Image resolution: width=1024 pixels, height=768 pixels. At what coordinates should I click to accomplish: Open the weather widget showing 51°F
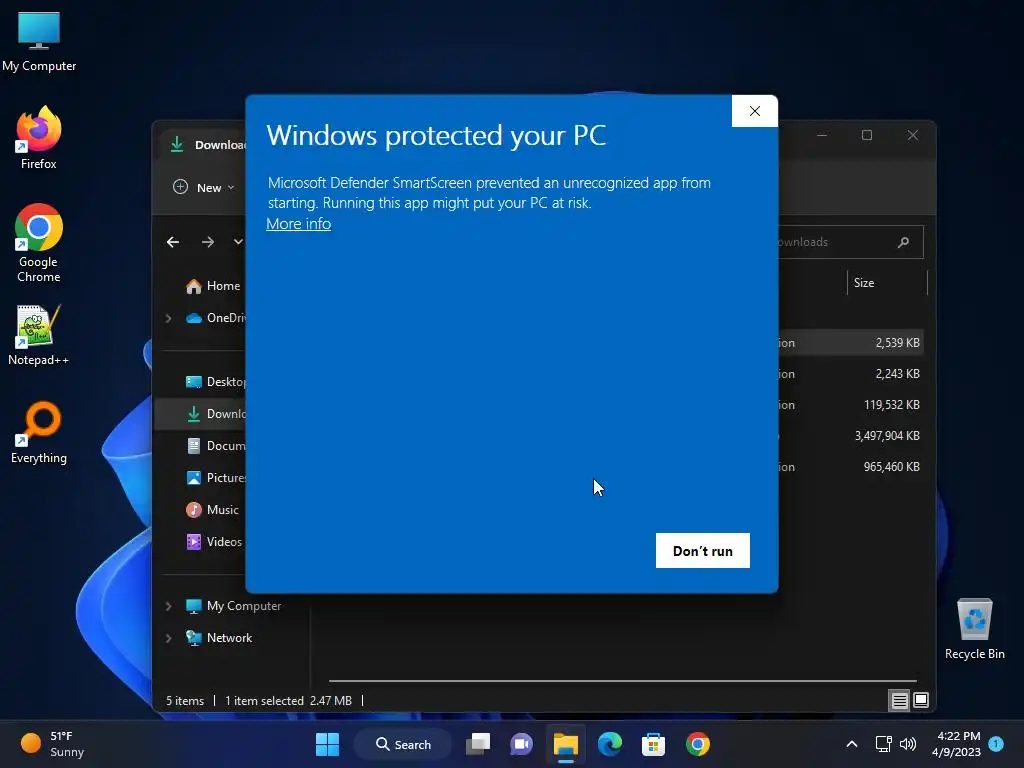52,744
